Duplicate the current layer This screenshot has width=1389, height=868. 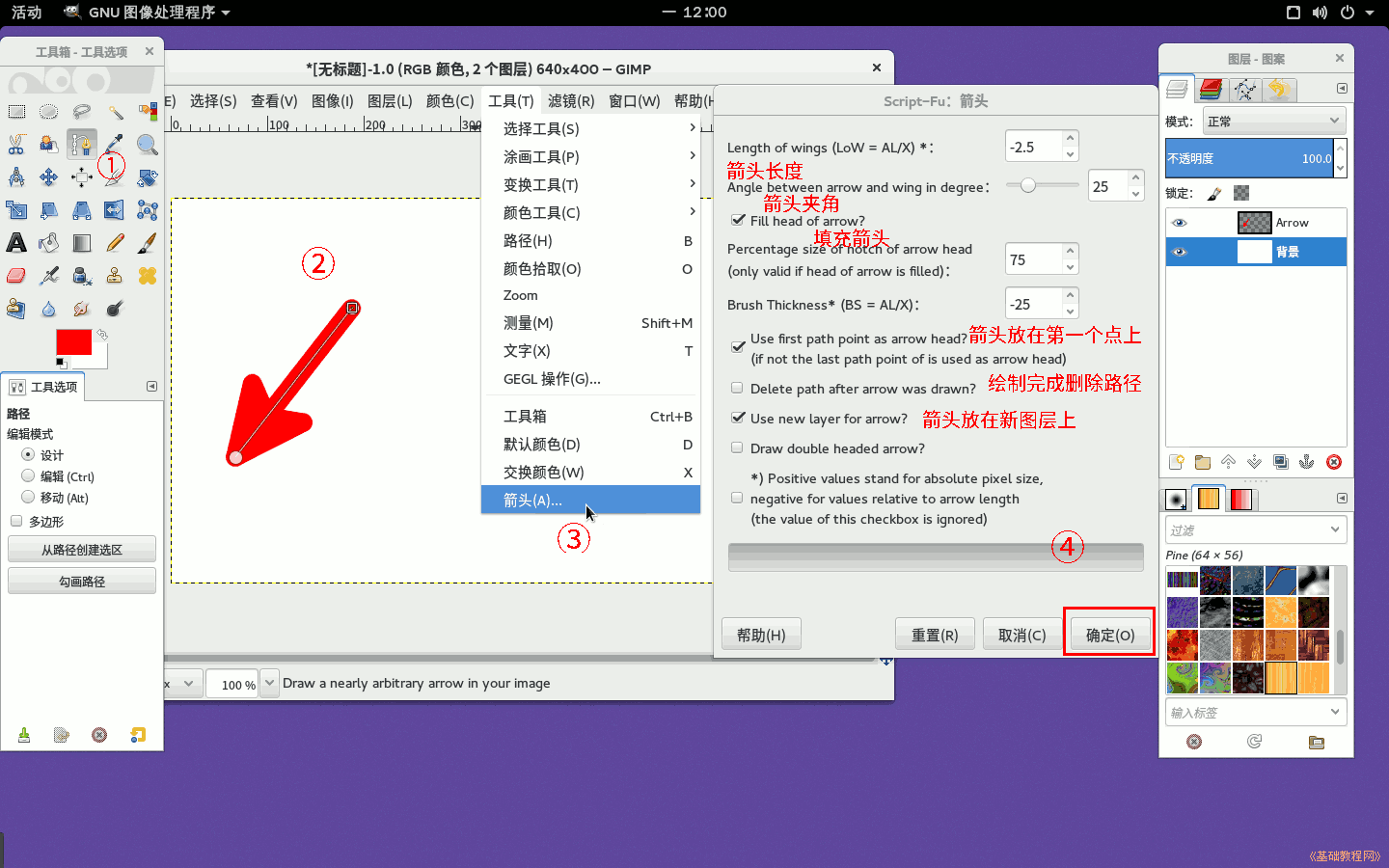coord(1281,462)
